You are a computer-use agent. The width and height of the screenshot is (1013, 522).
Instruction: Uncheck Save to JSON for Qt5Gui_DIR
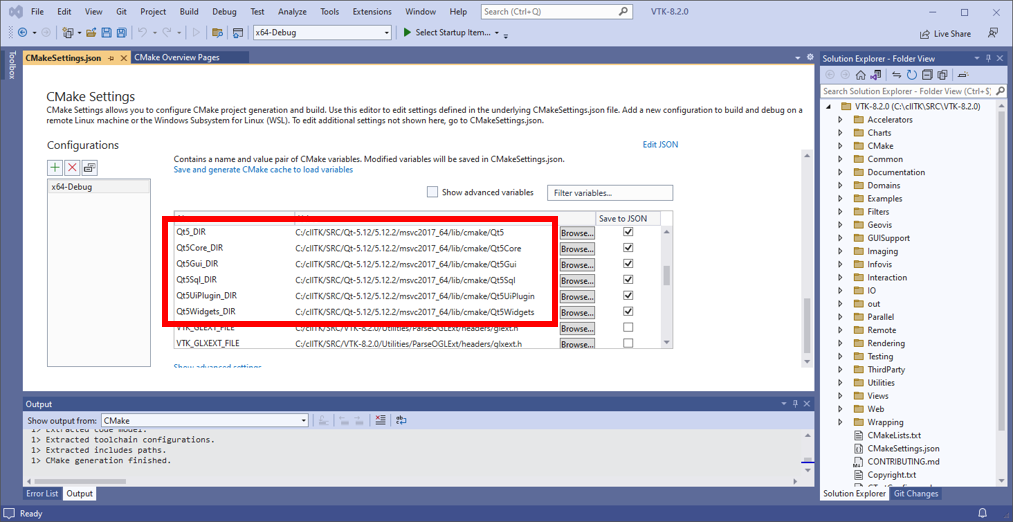pyautogui.click(x=627, y=264)
